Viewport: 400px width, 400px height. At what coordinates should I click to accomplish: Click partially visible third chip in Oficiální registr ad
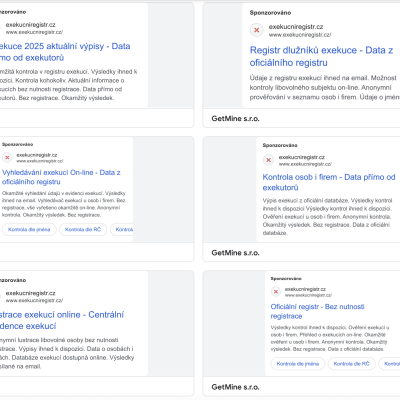pos(389,364)
